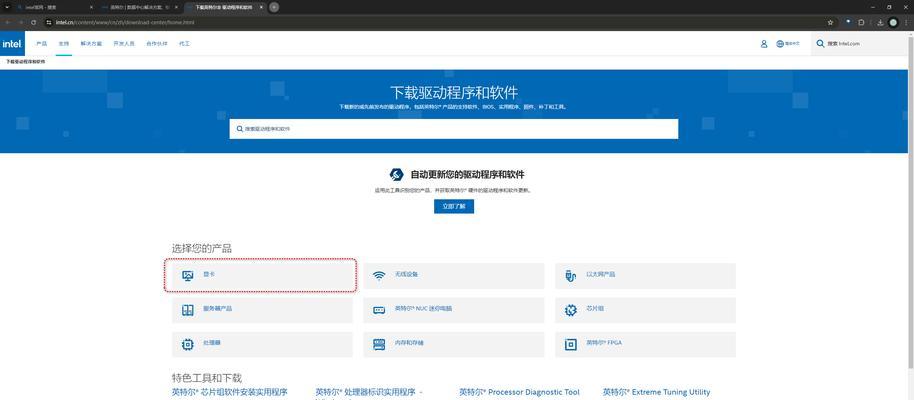Click the Intel logo in header

(x=12, y=44)
